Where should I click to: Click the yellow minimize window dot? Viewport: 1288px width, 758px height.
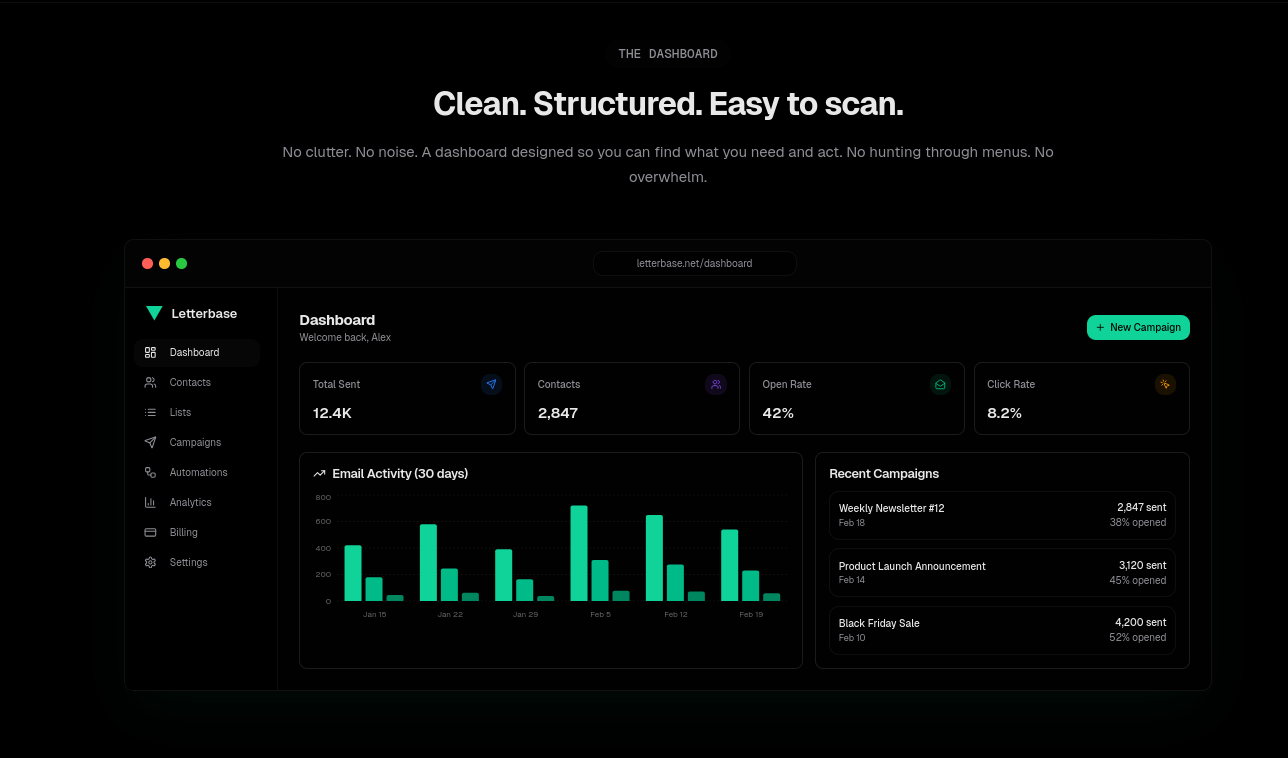[x=164, y=263]
